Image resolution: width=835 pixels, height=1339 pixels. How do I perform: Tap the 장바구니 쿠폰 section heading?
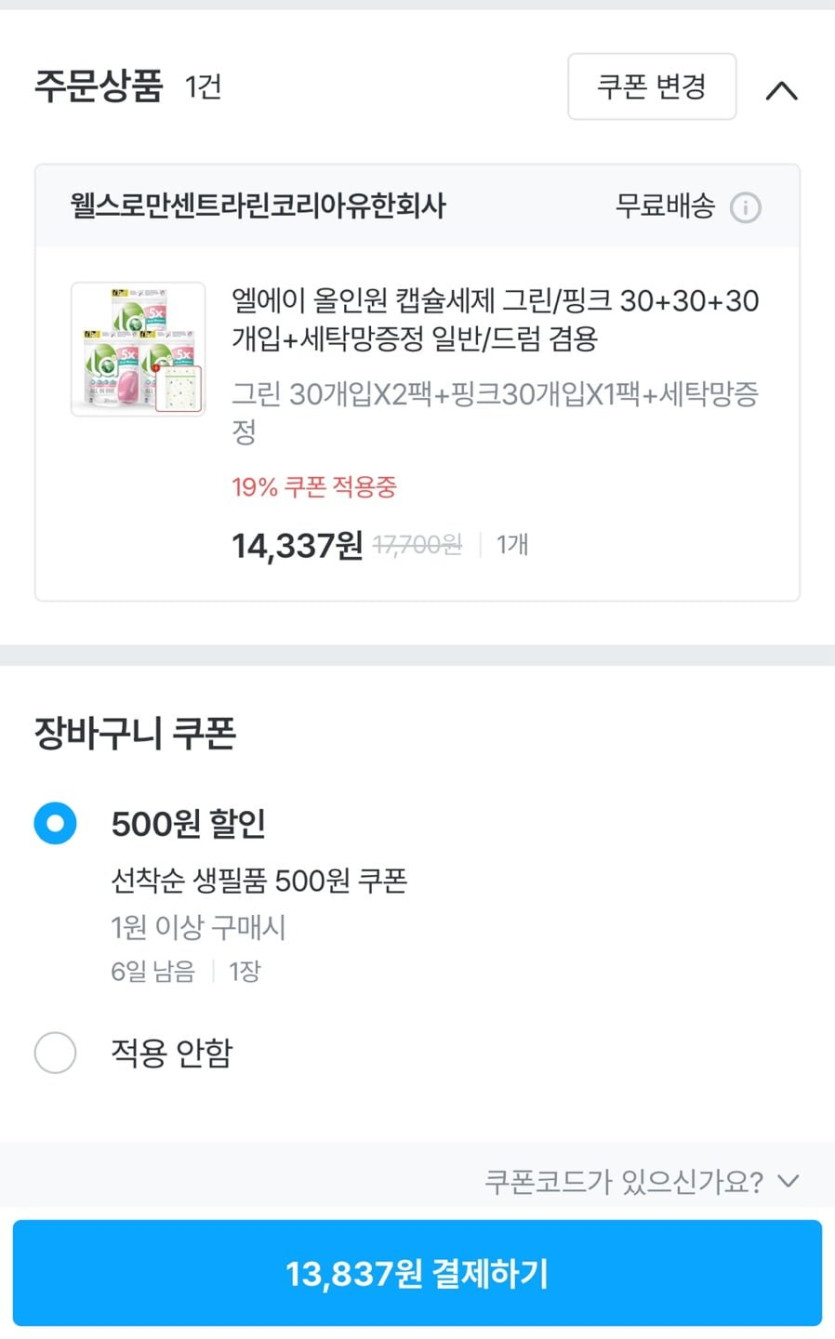pos(135,734)
